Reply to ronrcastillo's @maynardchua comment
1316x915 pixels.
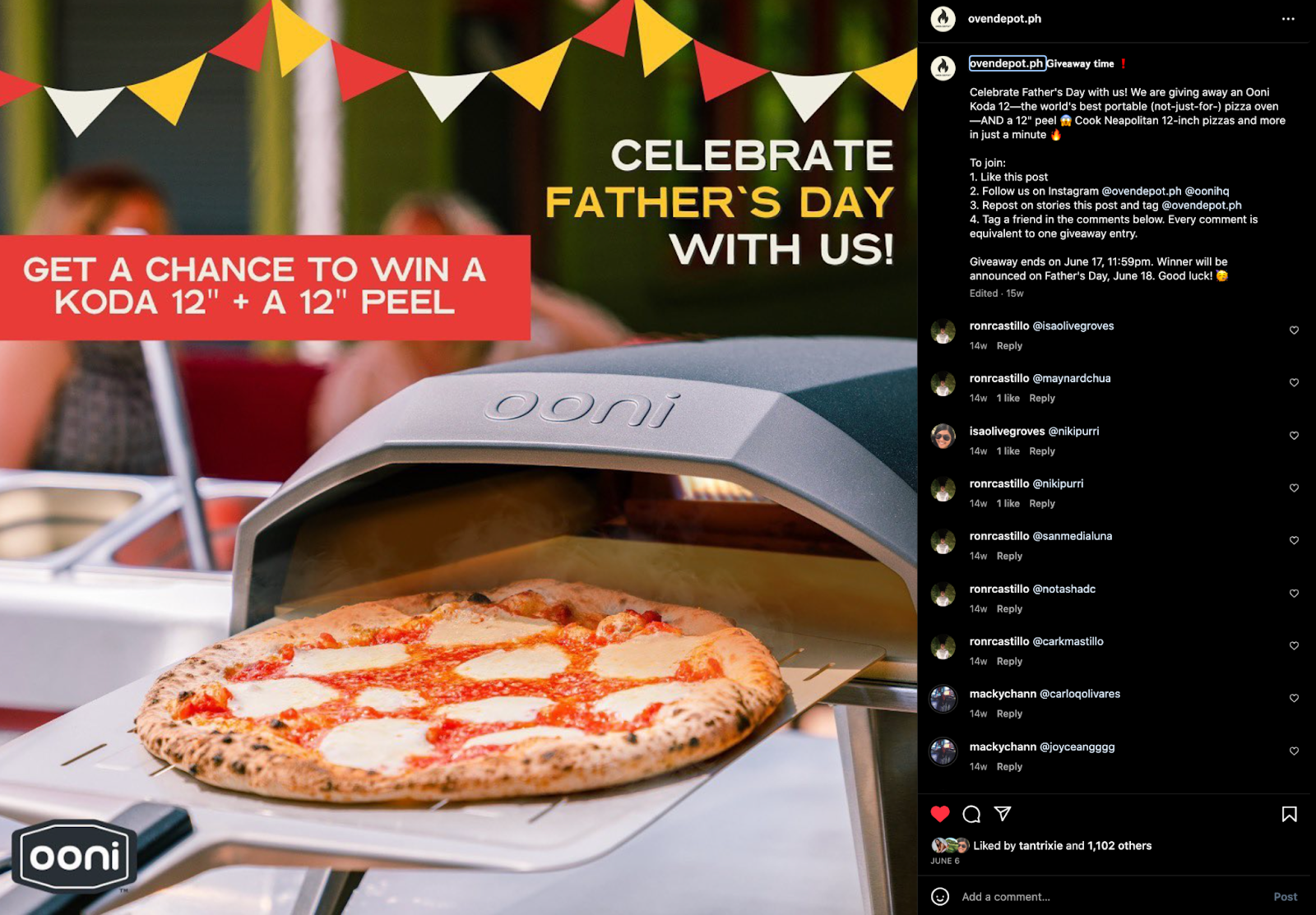click(1042, 399)
